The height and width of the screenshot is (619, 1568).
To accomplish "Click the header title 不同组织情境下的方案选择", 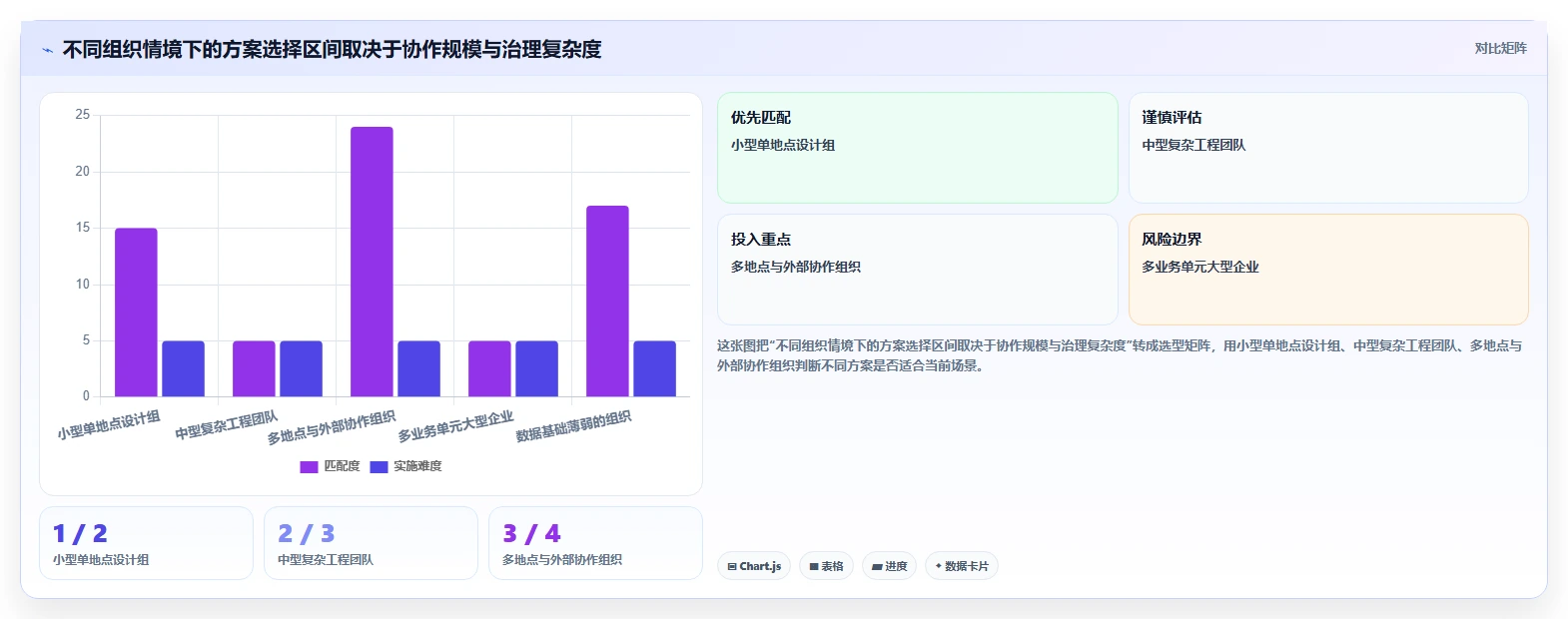I will coord(332,49).
